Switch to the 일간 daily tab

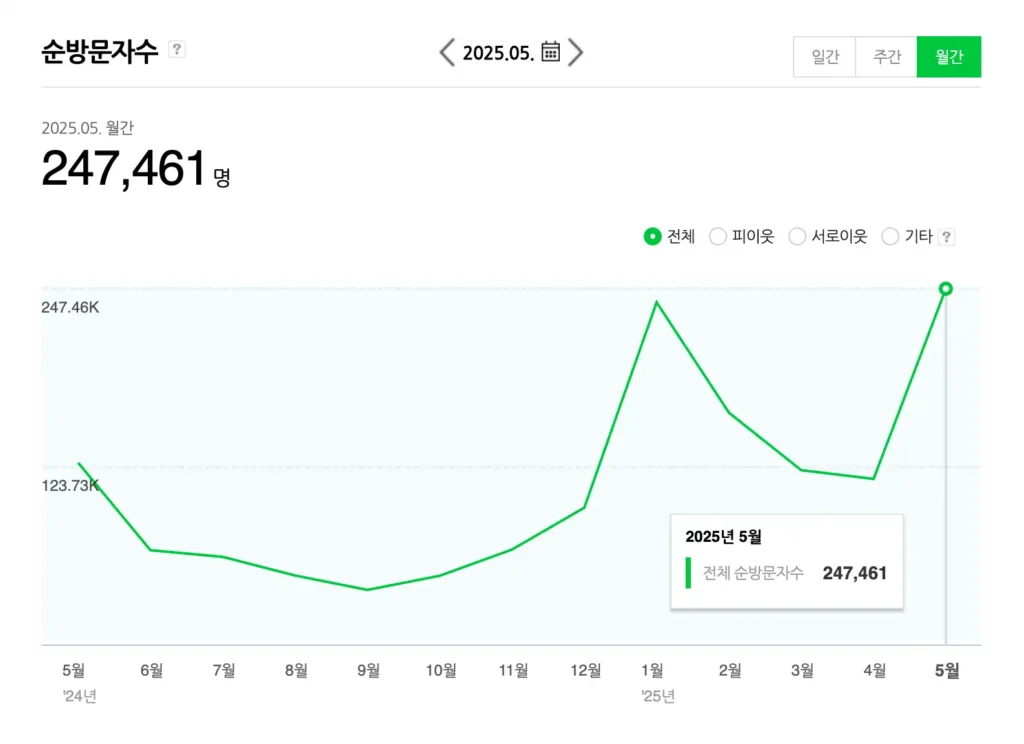[824, 57]
